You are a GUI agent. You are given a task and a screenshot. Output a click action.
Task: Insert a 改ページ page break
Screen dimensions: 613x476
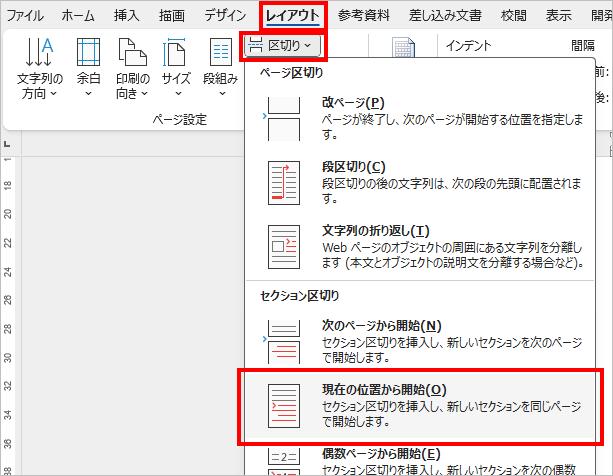pos(420,119)
